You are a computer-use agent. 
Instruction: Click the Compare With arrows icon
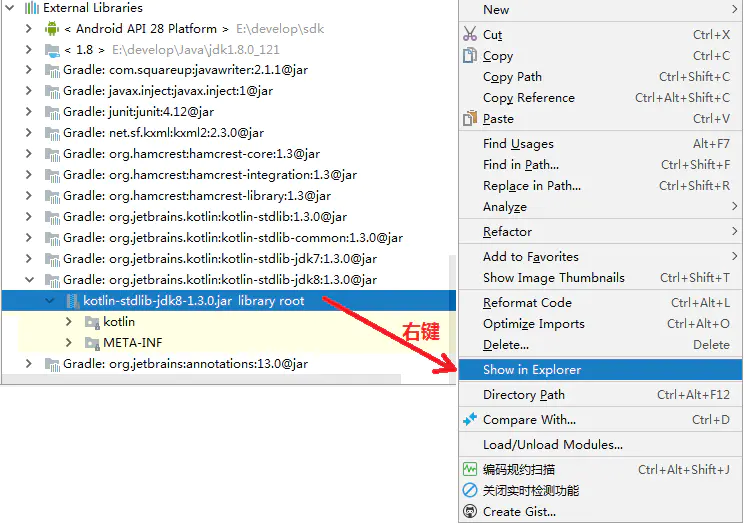point(470,419)
